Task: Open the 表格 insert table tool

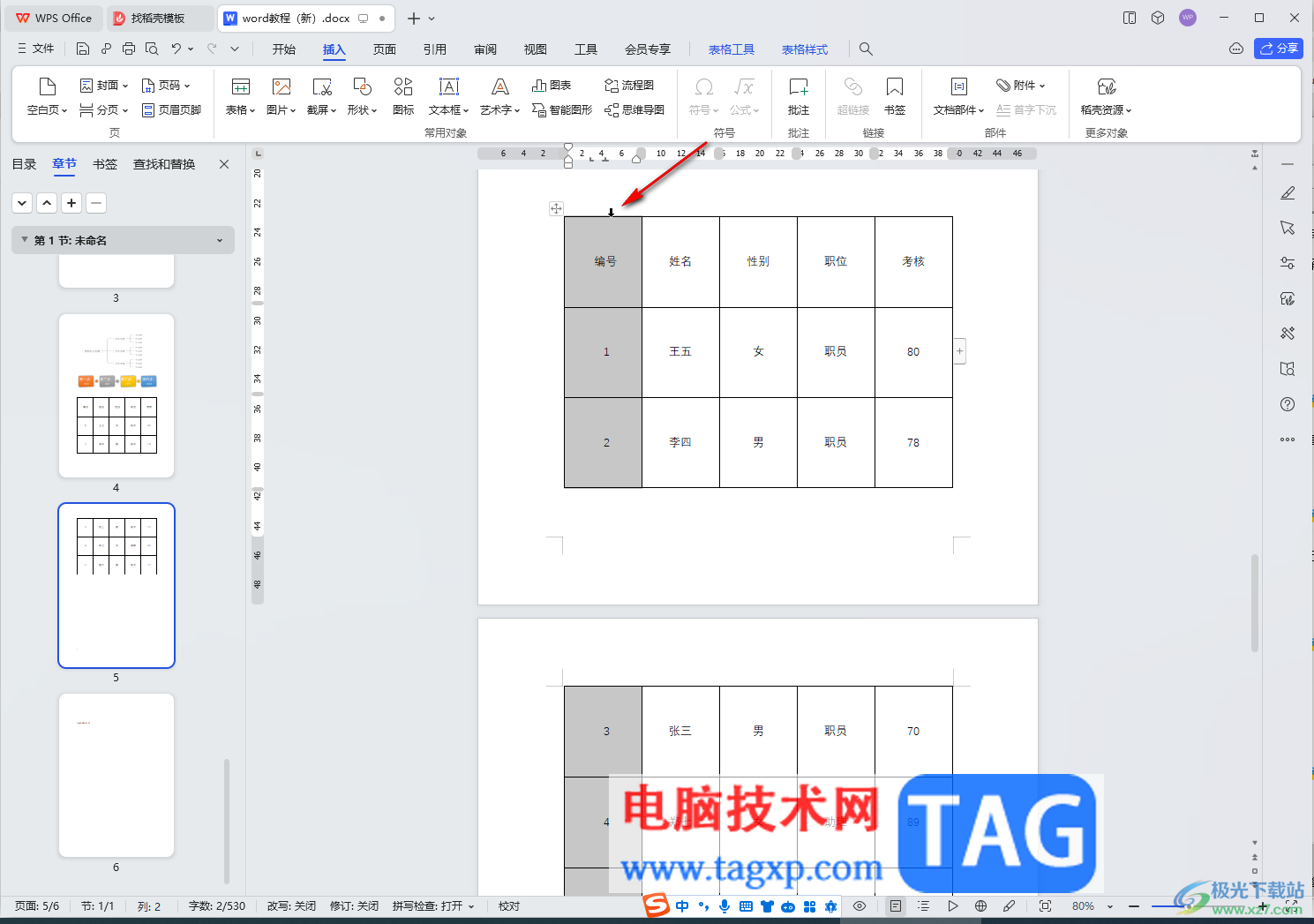Action: coord(240,96)
